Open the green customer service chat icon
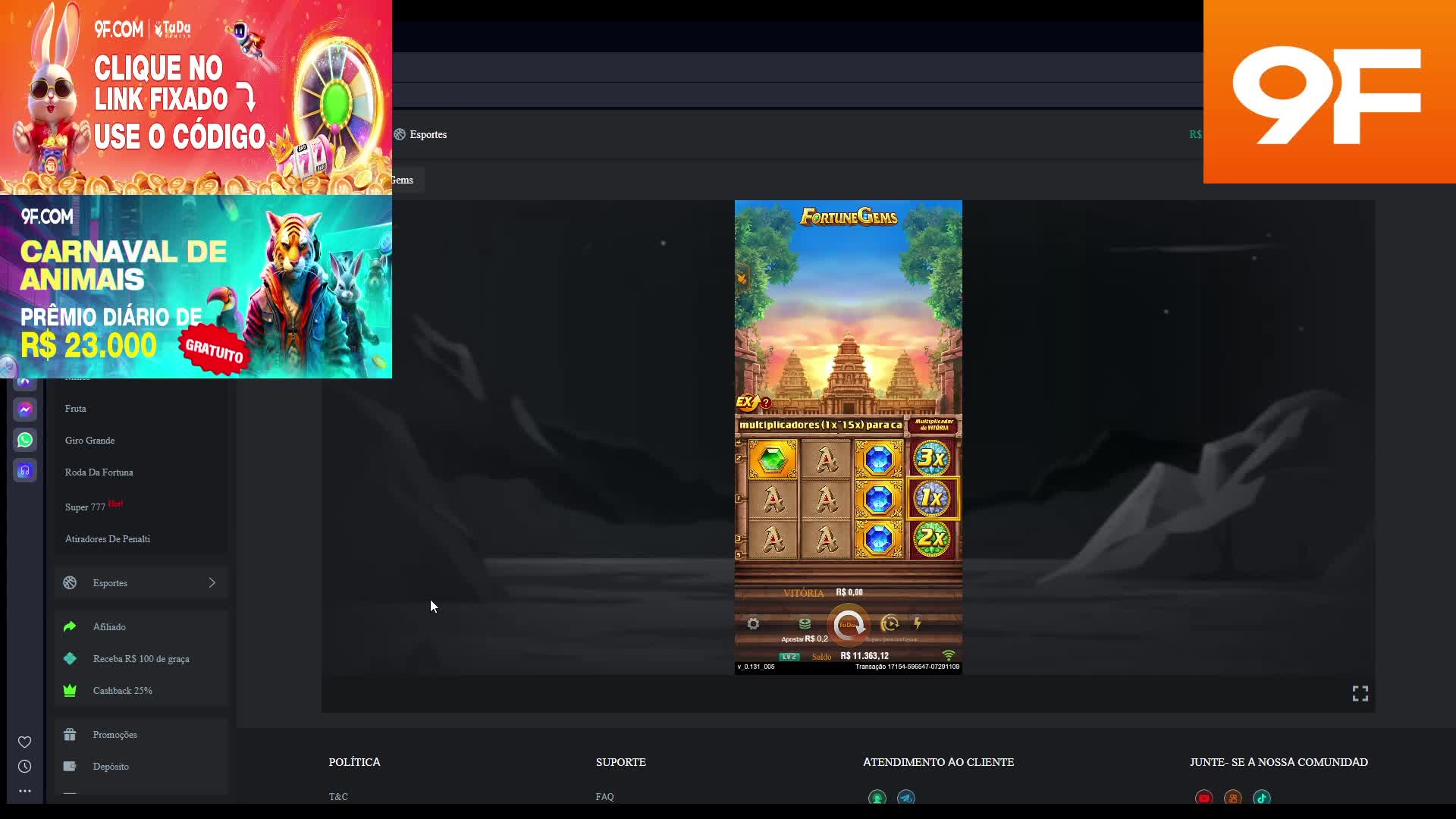Screen dimensions: 1456x819 pyautogui.click(x=877, y=798)
